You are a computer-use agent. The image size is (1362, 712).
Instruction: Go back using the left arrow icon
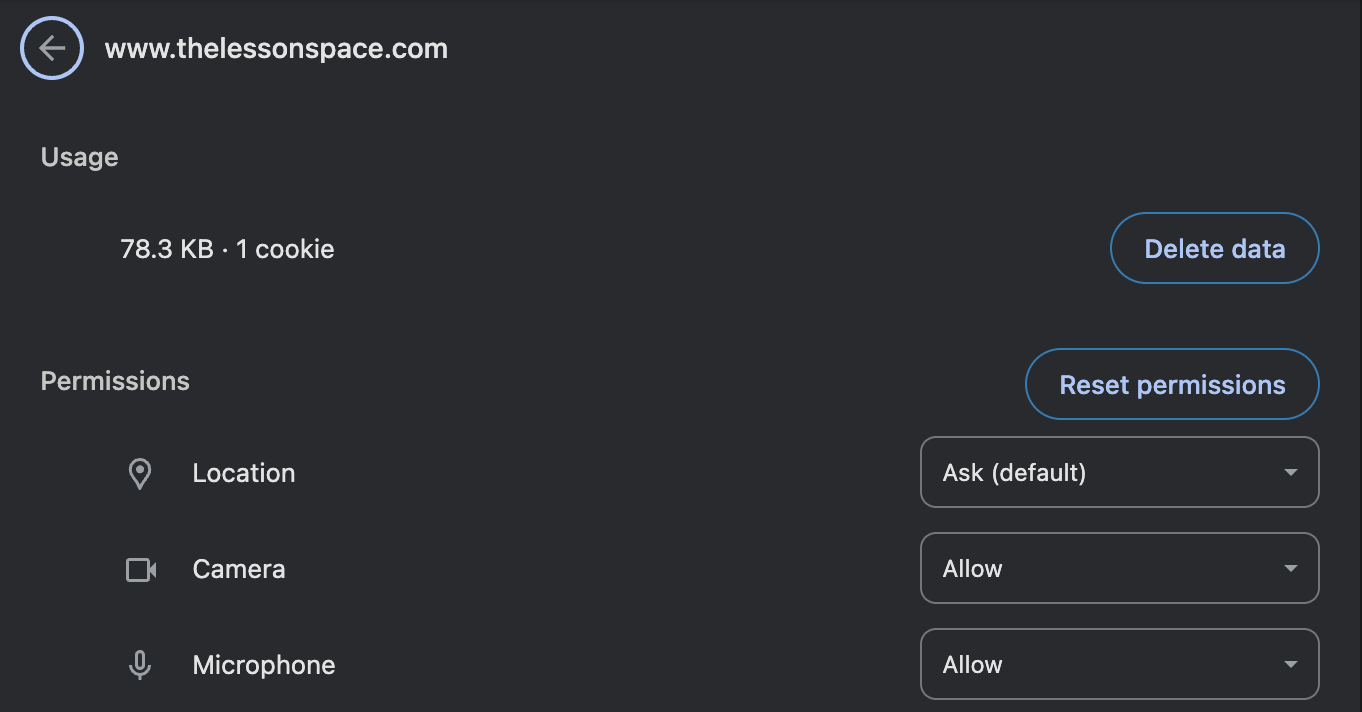pos(52,49)
